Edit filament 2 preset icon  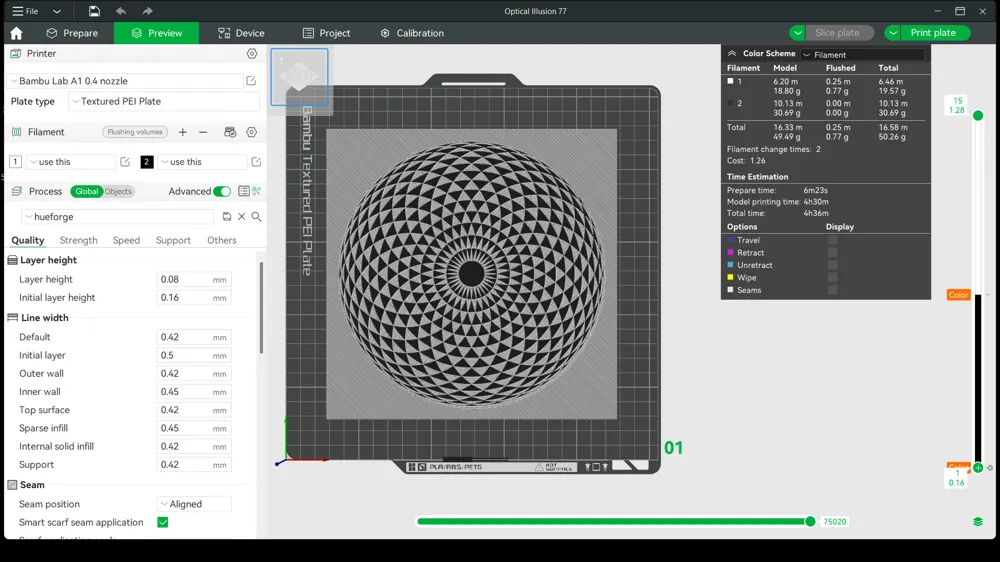[256, 162]
